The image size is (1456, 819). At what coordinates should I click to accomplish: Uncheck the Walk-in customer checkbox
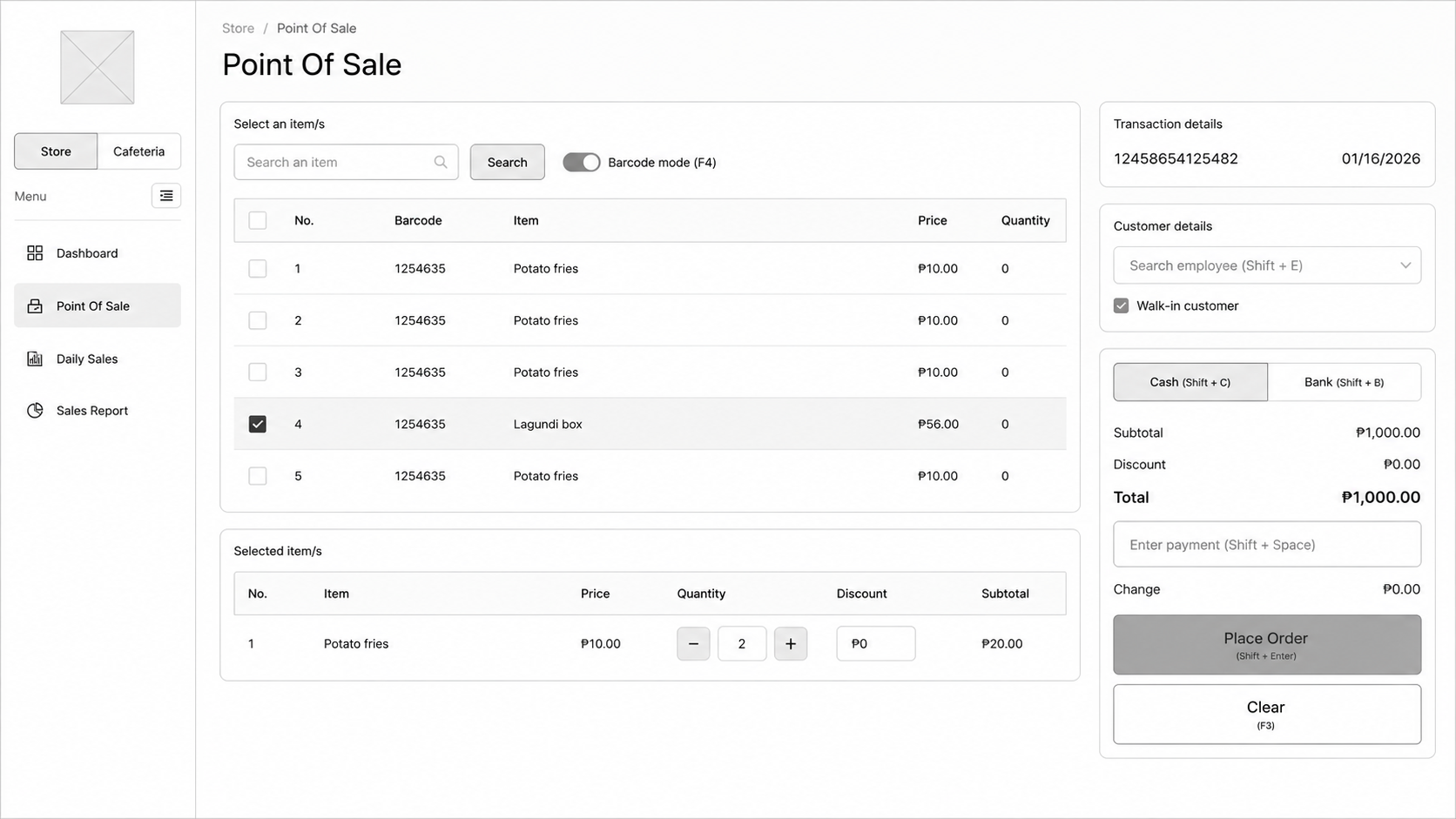coord(1121,305)
